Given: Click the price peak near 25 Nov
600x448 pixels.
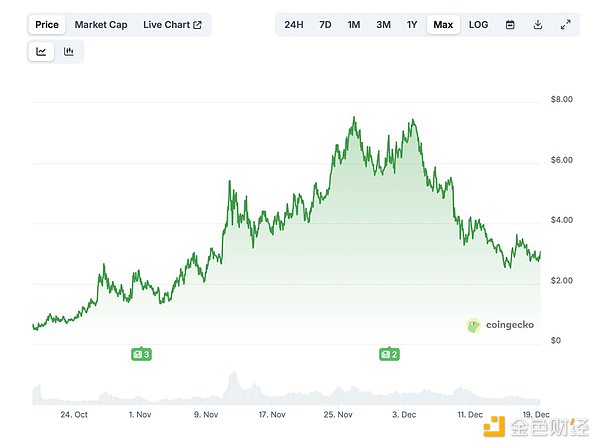Looking at the screenshot, I should [354, 119].
